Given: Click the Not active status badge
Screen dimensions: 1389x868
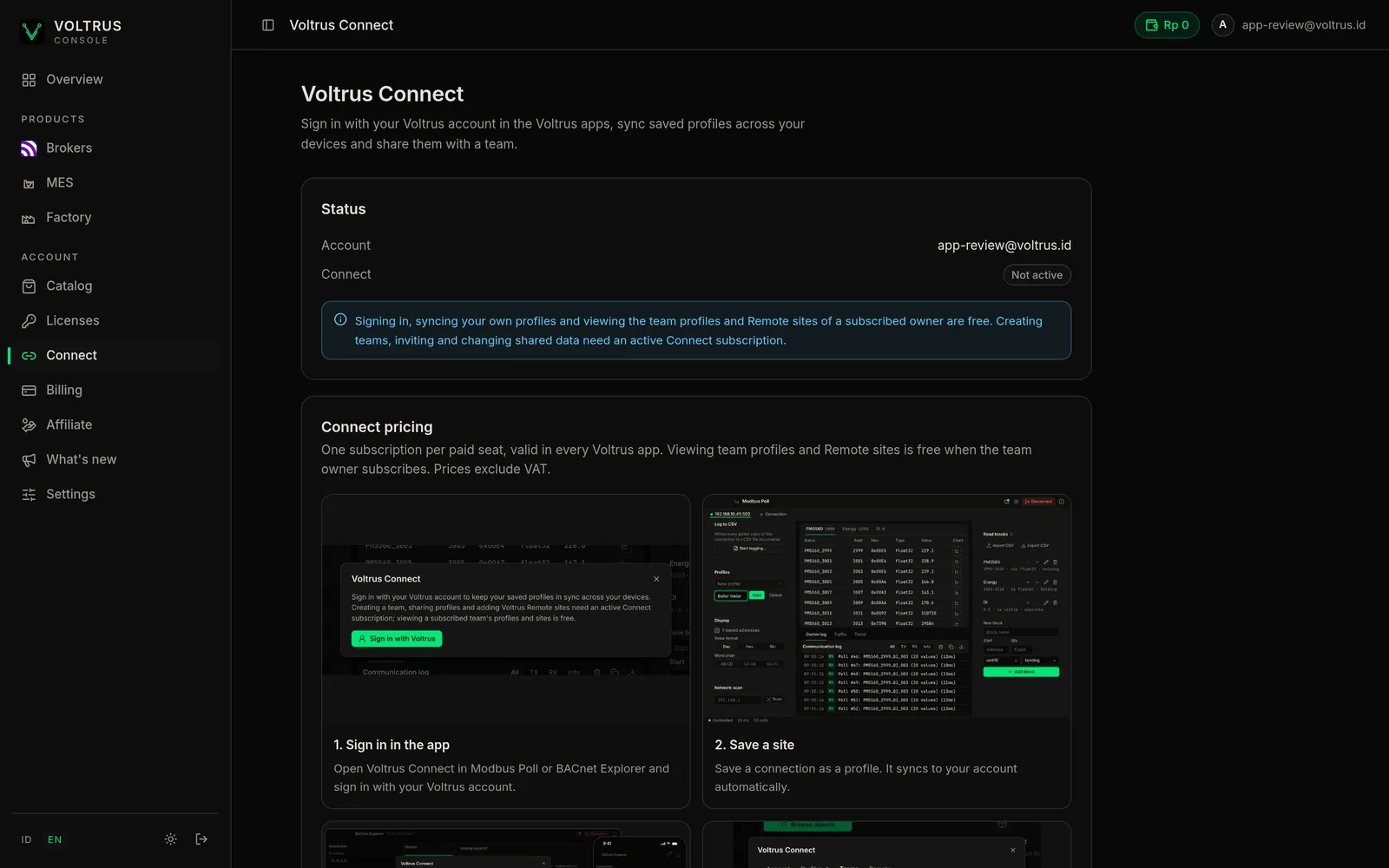Looking at the screenshot, I should 1037,275.
